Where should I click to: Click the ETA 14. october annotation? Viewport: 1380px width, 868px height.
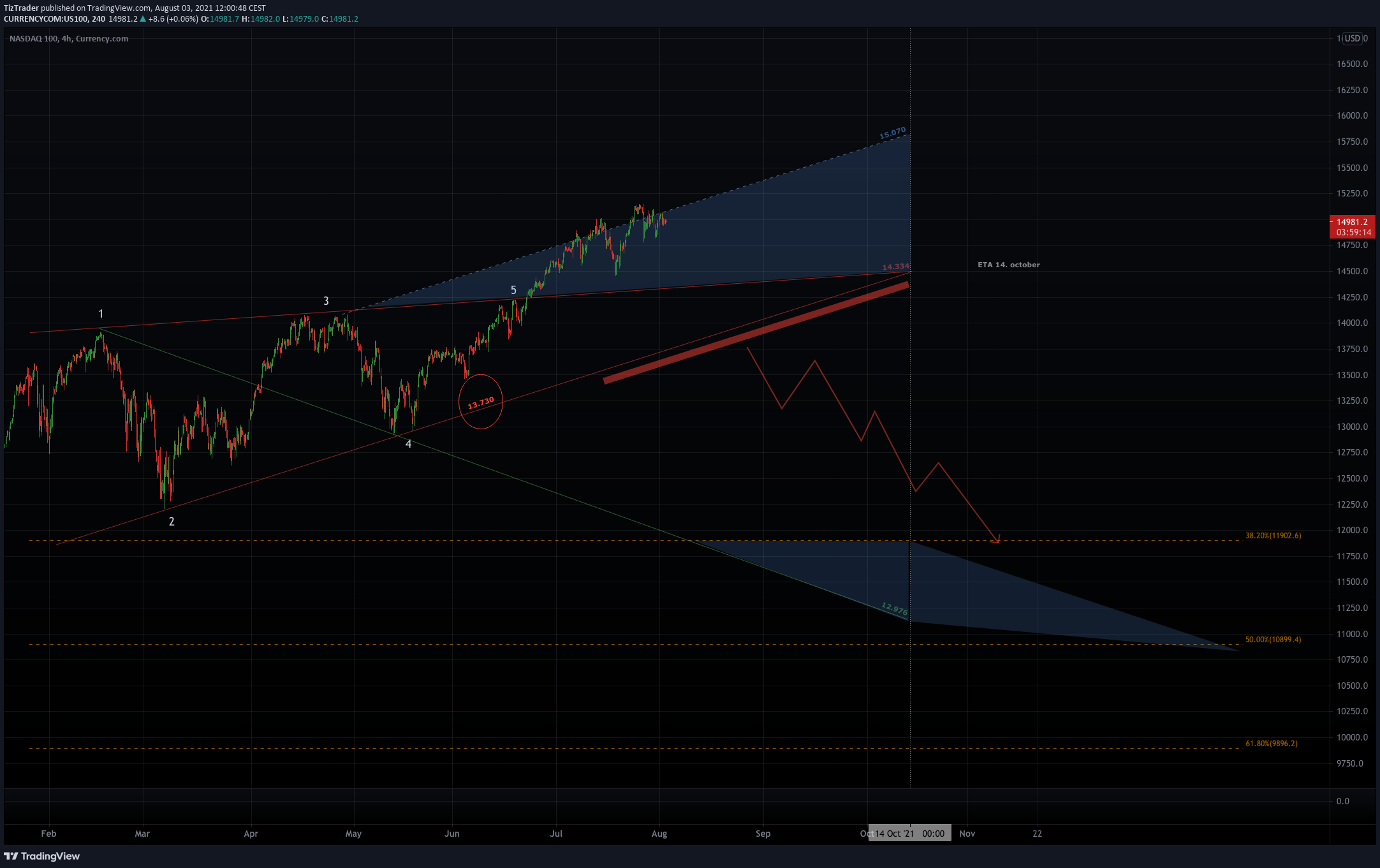1008,265
